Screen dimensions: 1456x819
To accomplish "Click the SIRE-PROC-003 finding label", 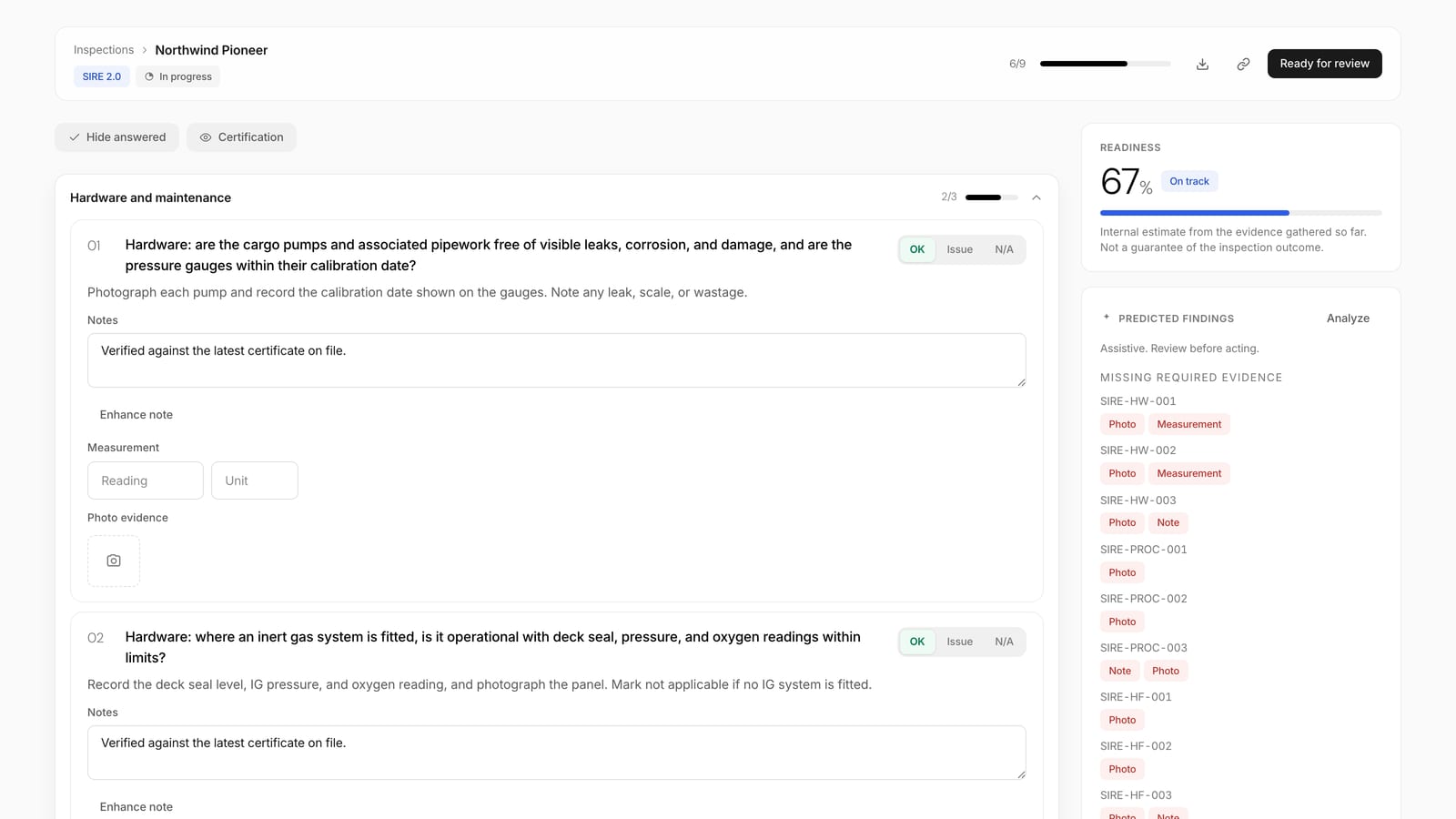I will point(1143,648).
